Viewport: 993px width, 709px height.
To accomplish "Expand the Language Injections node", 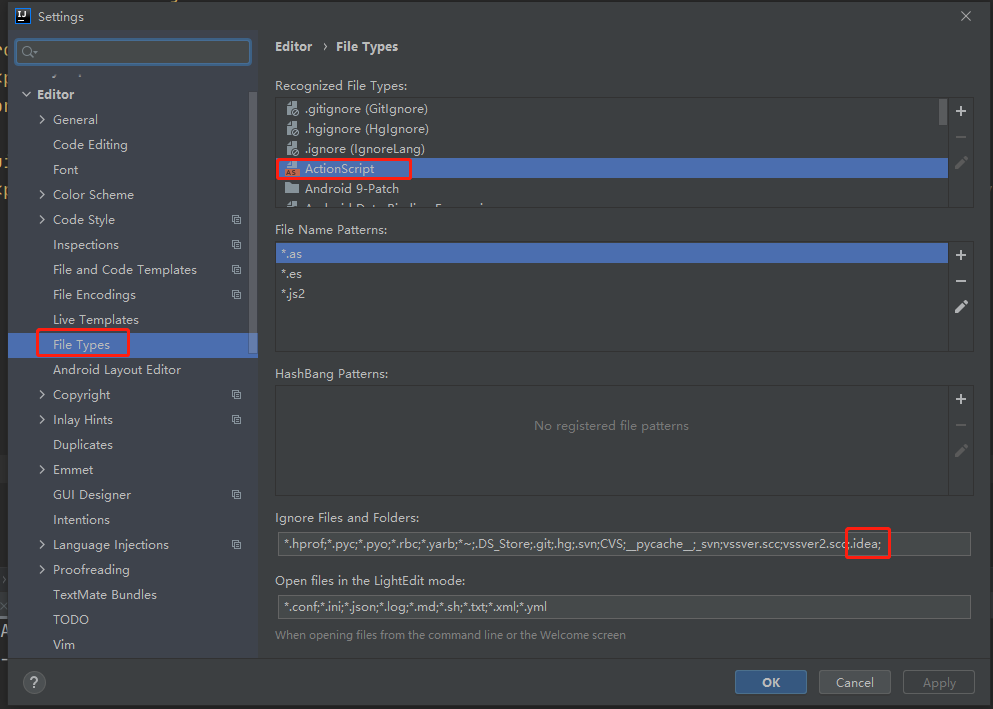I will click(x=42, y=544).
